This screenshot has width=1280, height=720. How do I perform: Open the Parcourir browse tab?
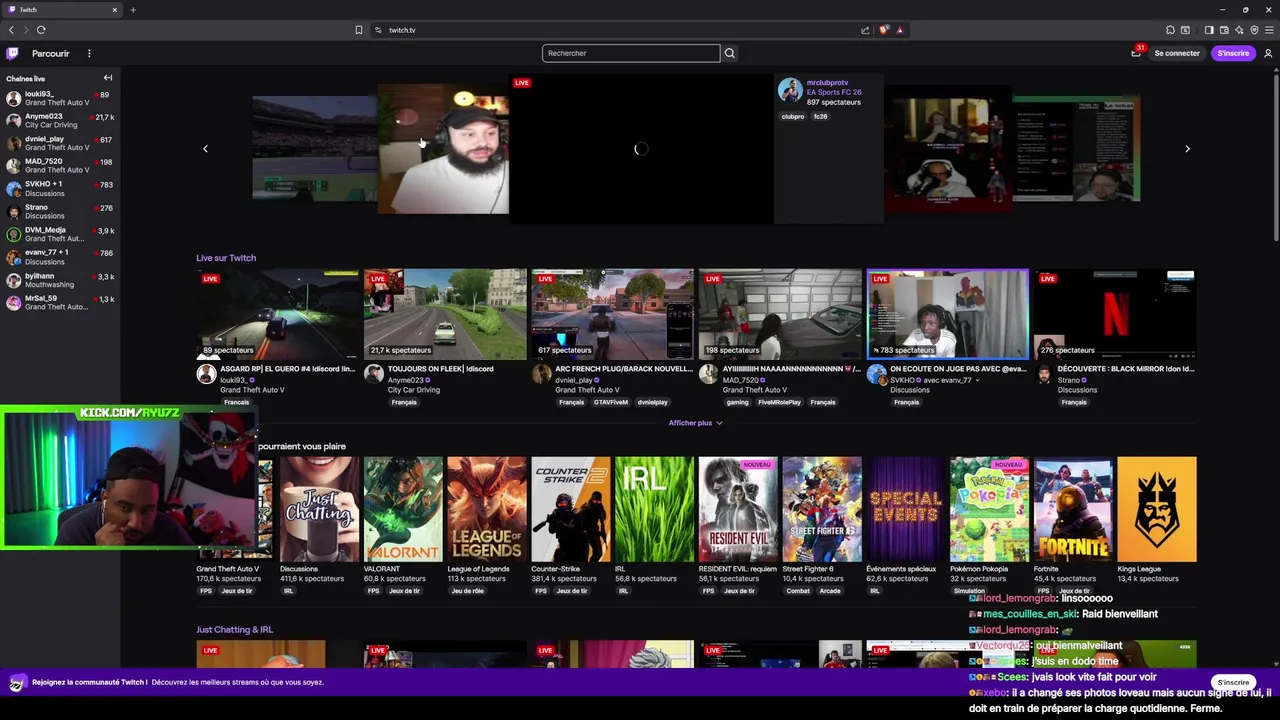coord(50,53)
